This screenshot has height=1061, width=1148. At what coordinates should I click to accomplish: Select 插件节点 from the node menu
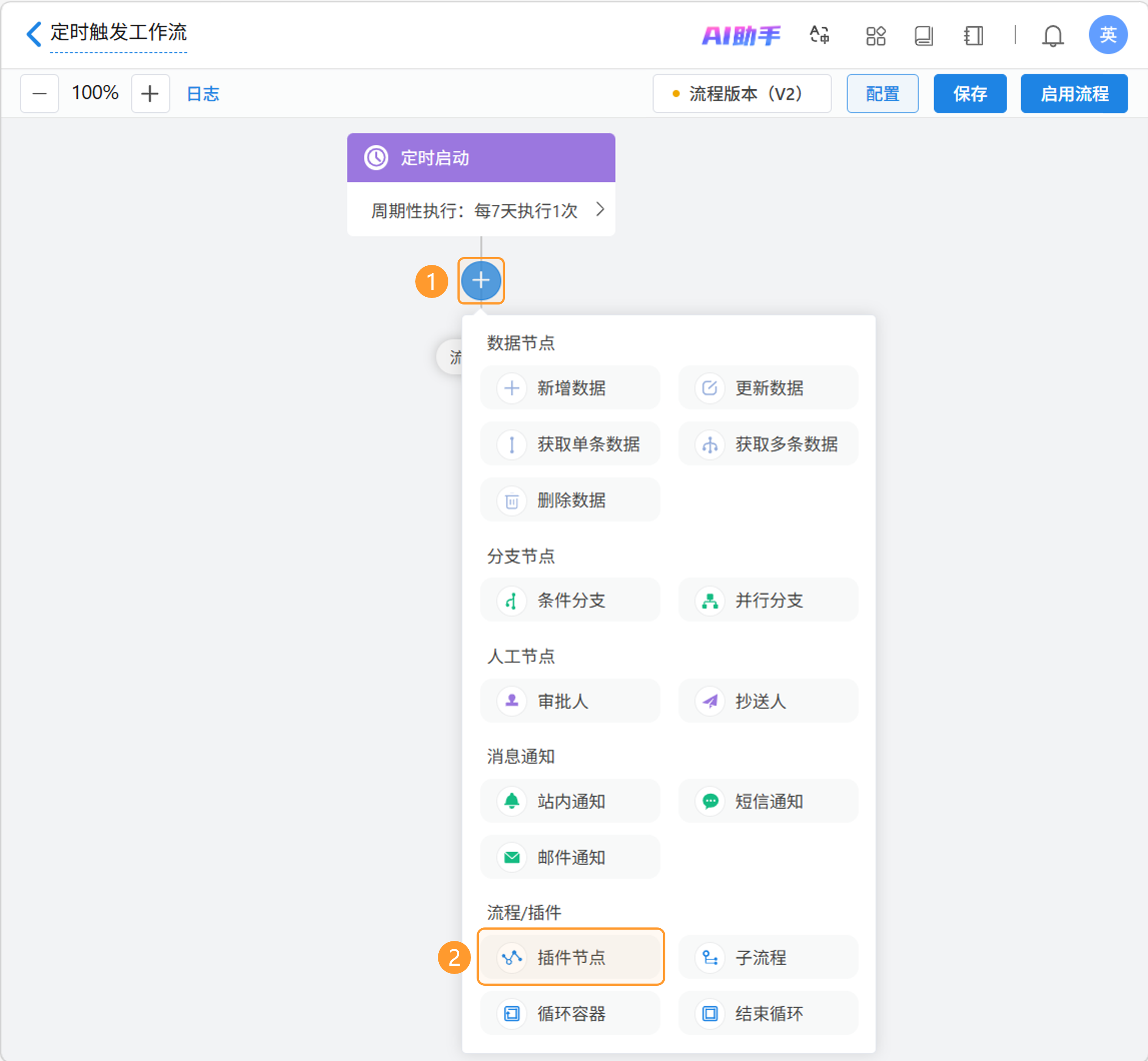click(x=570, y=957)
